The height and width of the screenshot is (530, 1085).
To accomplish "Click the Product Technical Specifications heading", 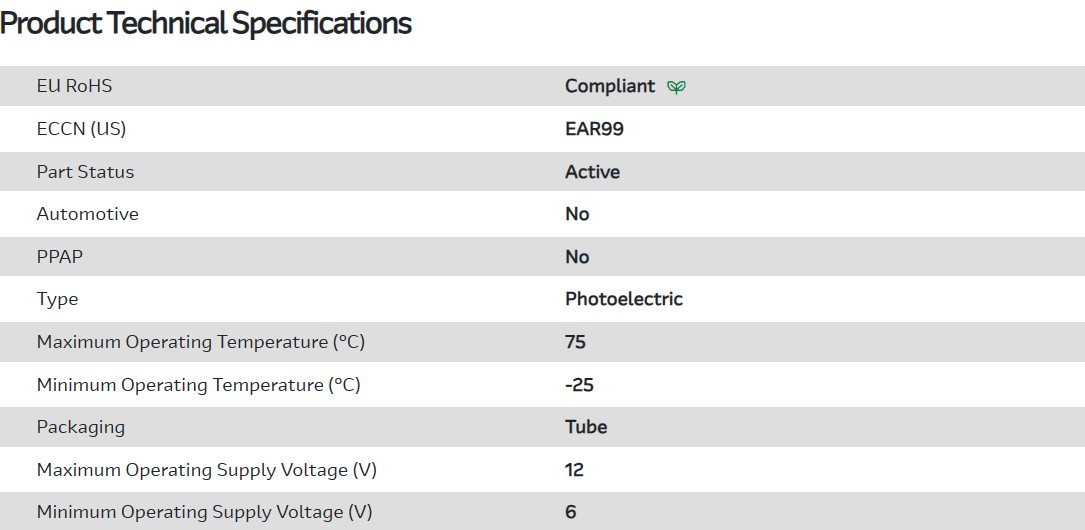I will pos(206,23).
